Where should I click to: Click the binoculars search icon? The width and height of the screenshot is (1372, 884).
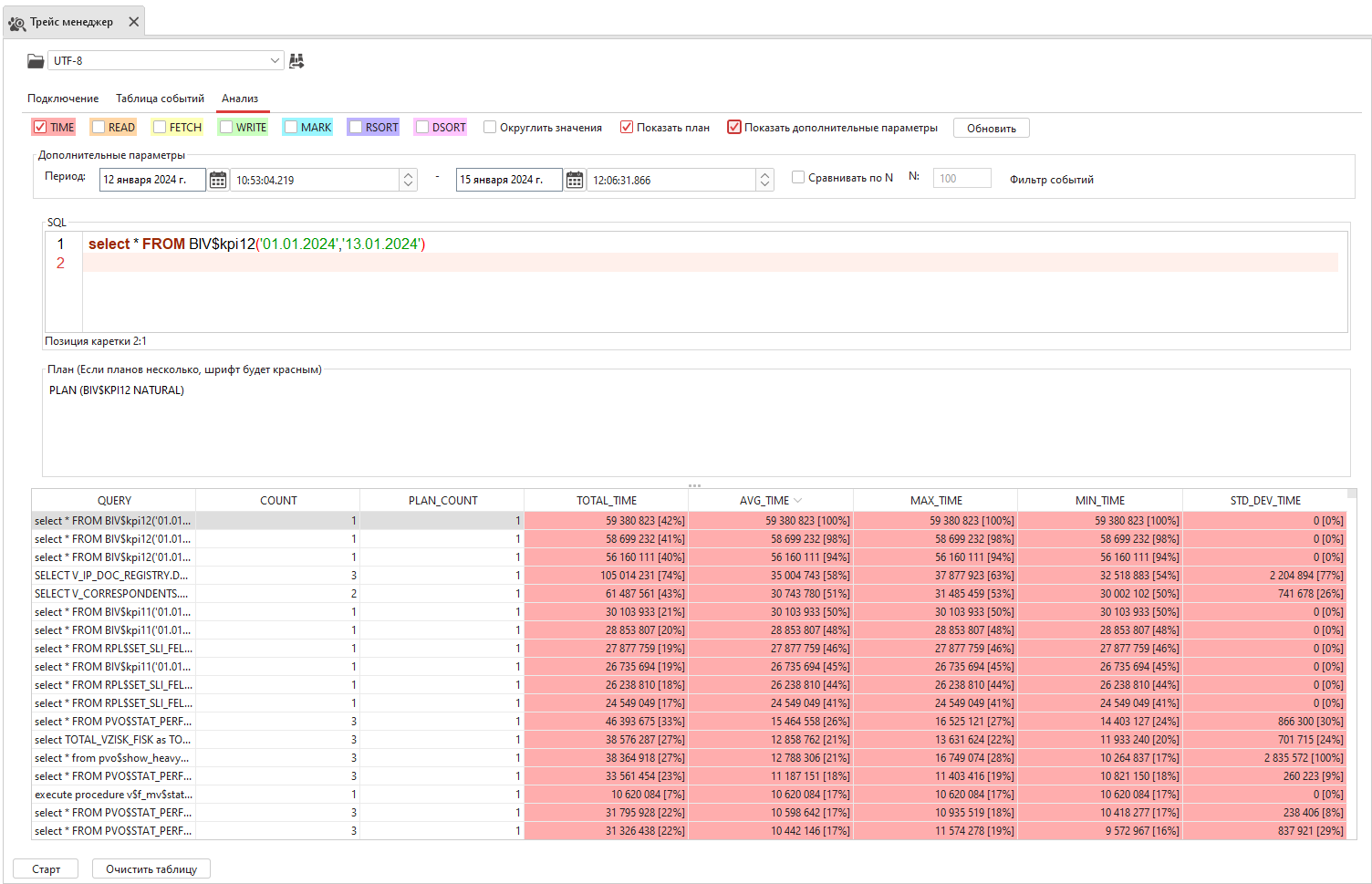296,60
